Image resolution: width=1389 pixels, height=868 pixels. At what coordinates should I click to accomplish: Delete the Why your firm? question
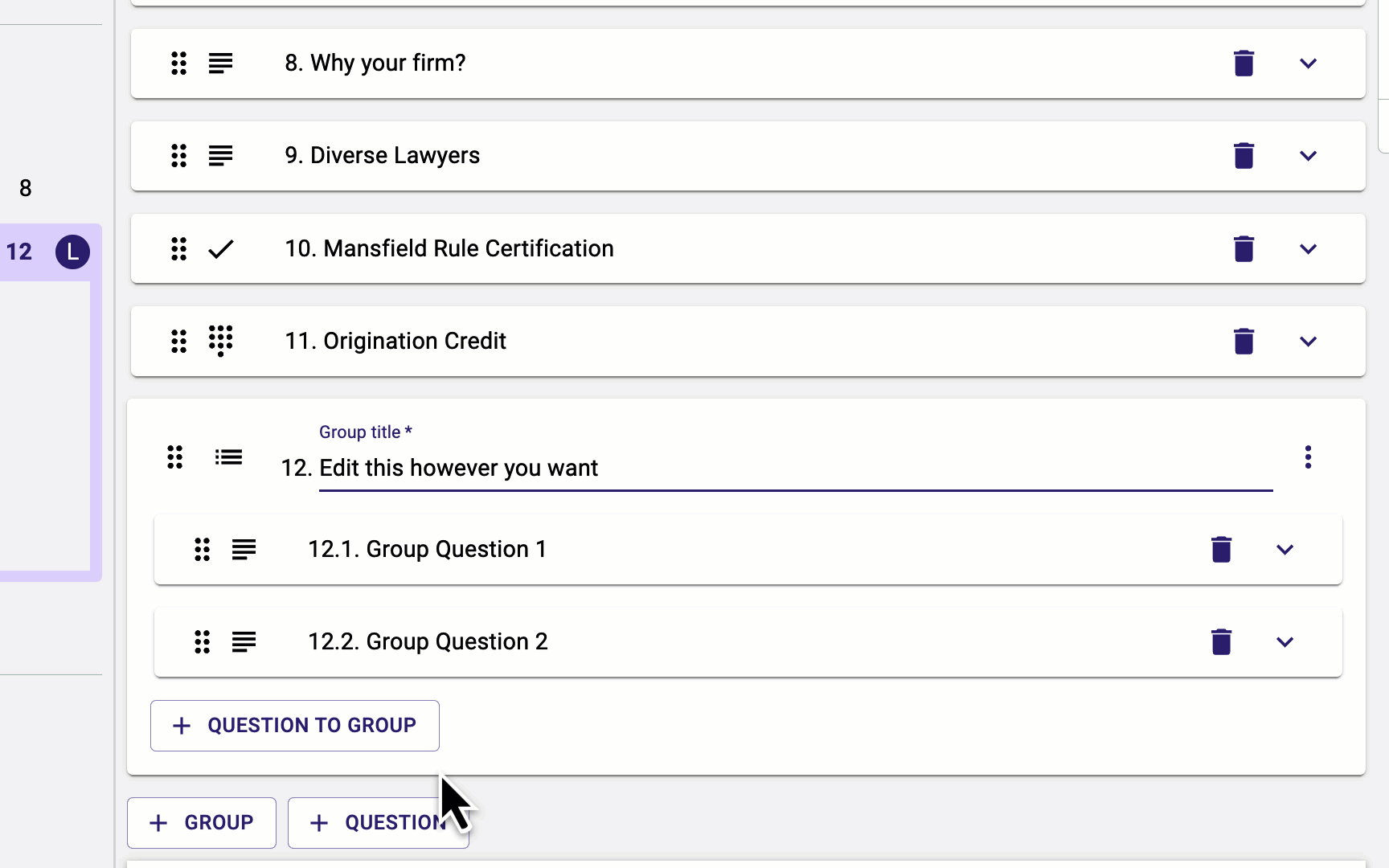click(x=1244, y=63)
